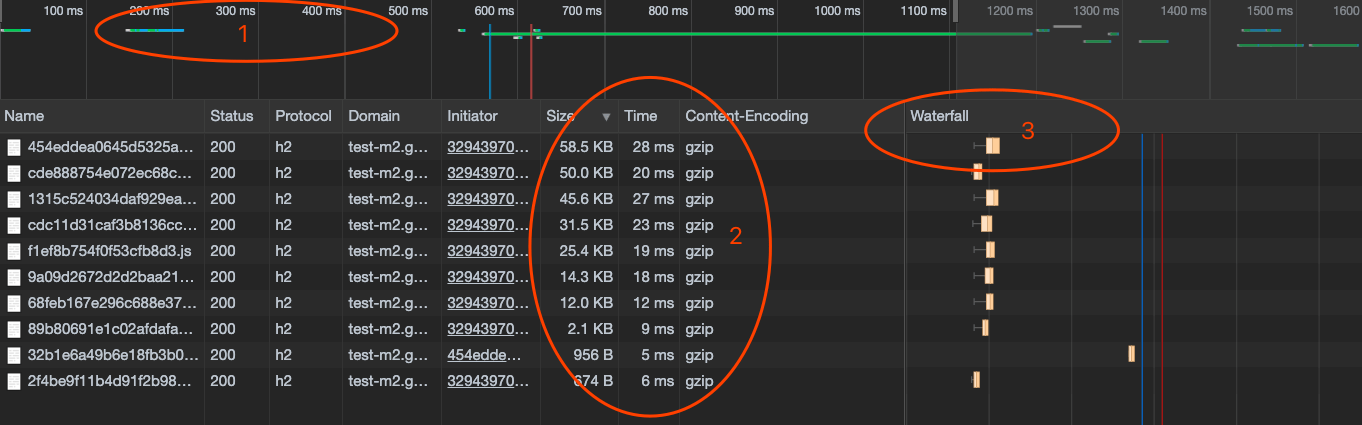The height and width of the screenshot is (425, 1362).
Task: Select request cde888754e072ec68c by name
Action: 112,173
